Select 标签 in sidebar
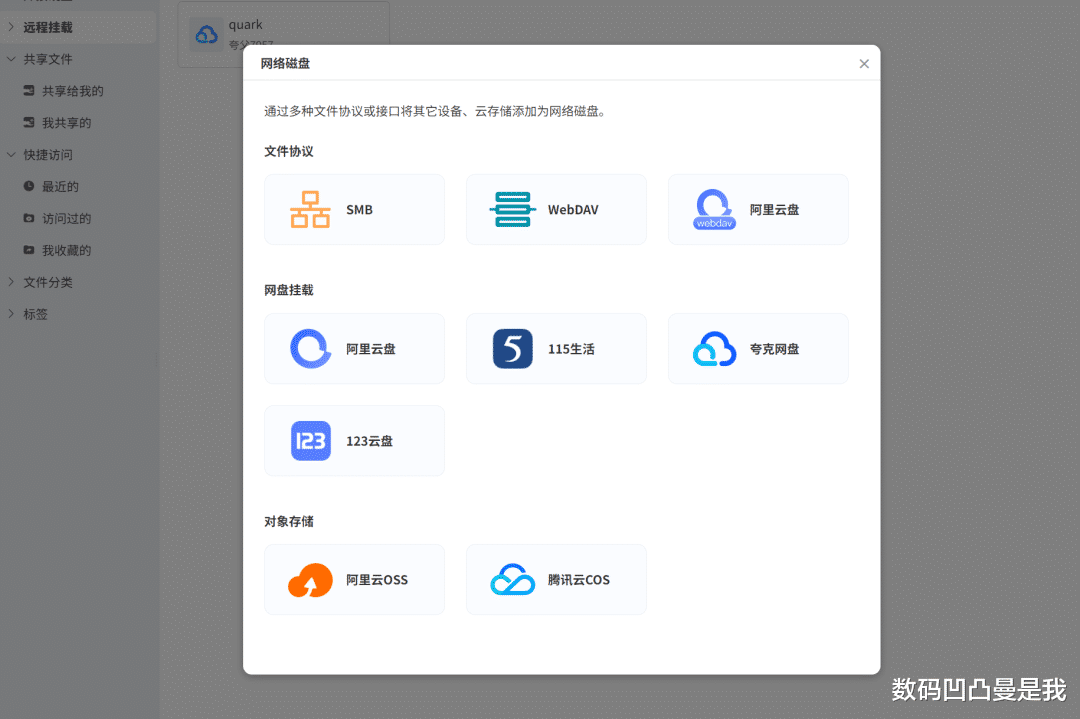Viewport: 1080px width, 719px height. 35,314
